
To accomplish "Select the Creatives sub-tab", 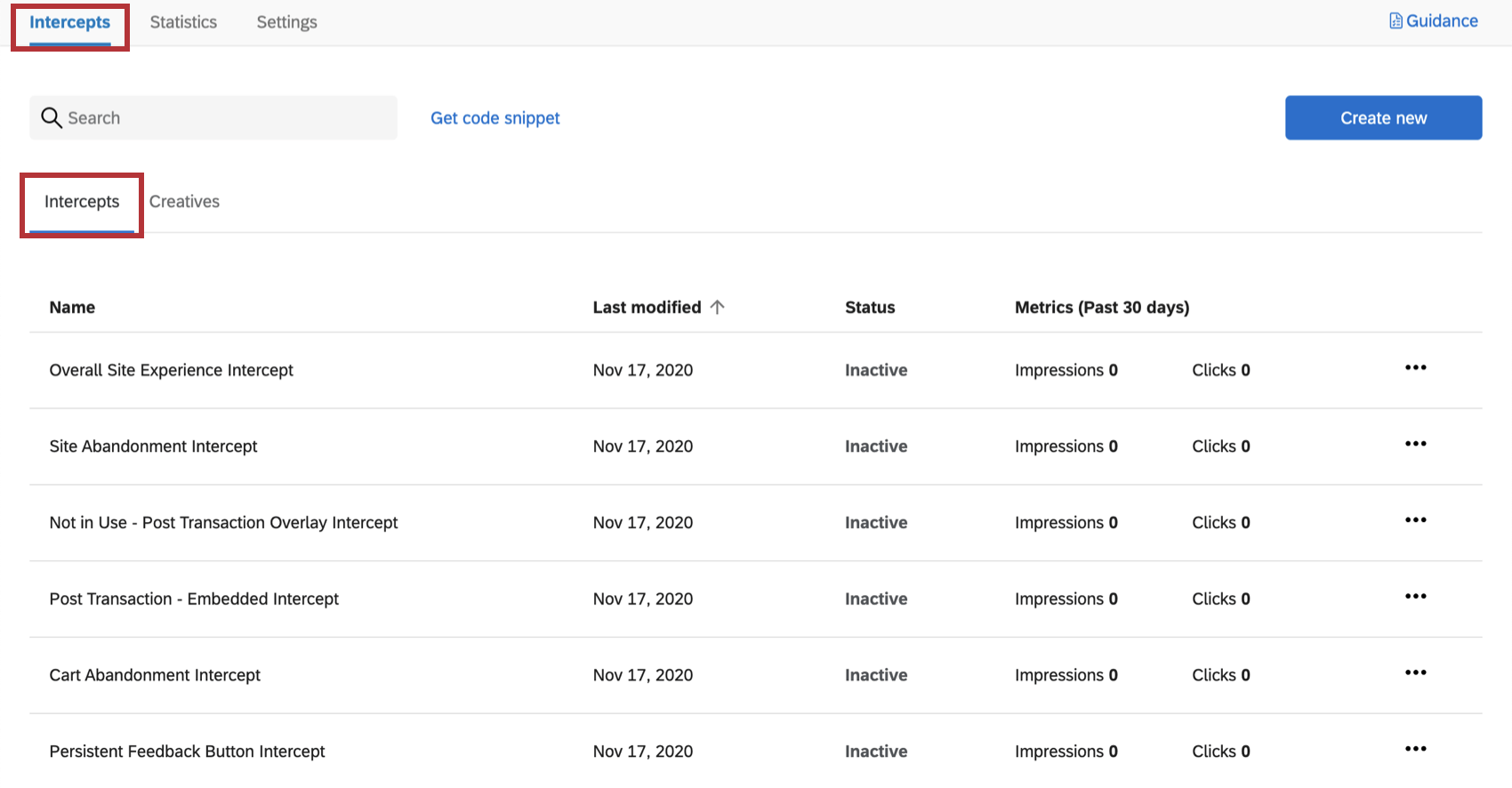I will tap(184, 202).
